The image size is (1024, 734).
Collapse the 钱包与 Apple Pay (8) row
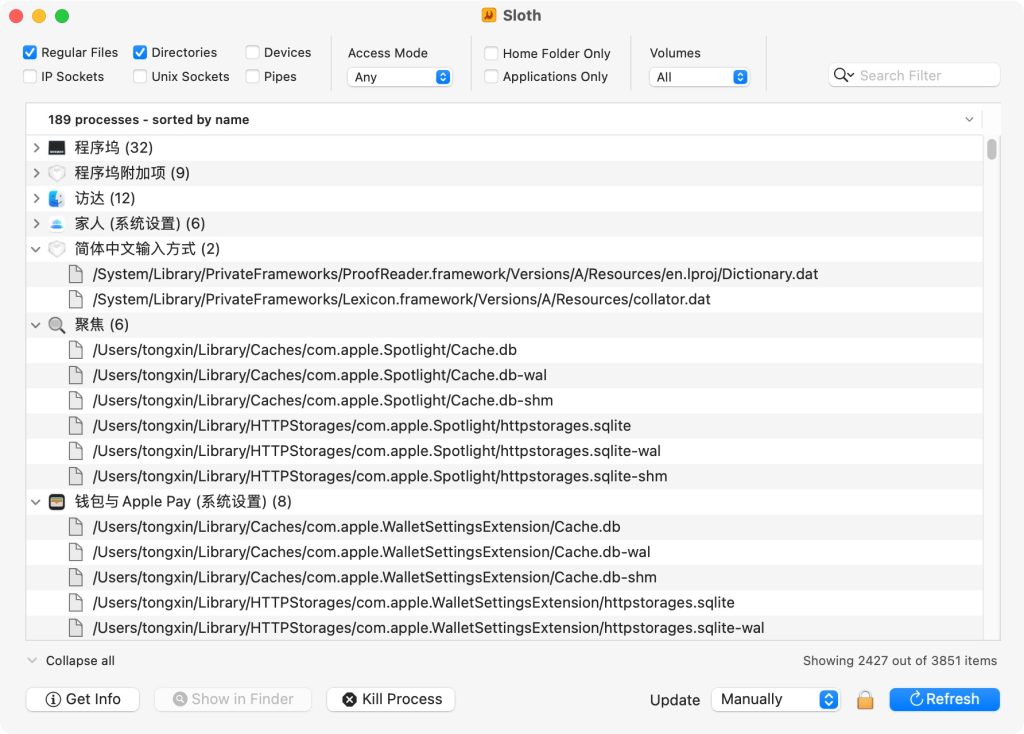[36, 502]
